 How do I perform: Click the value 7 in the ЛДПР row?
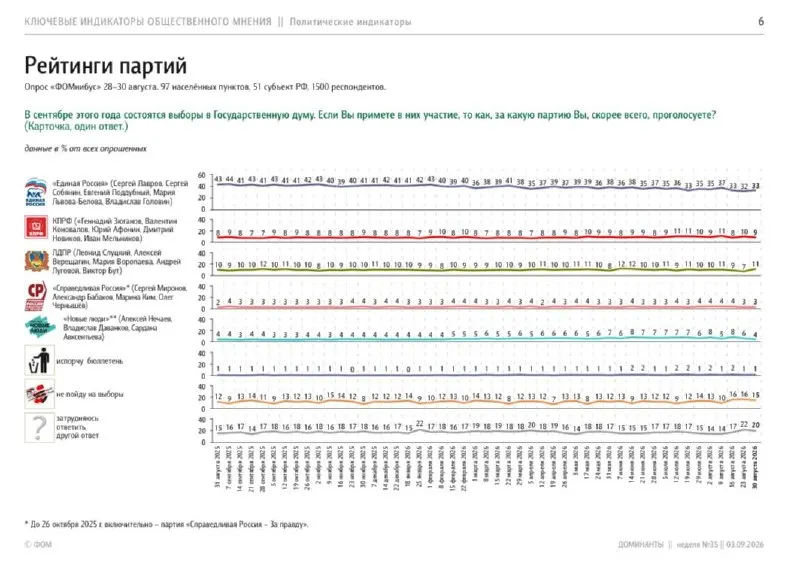coord(744,267)
